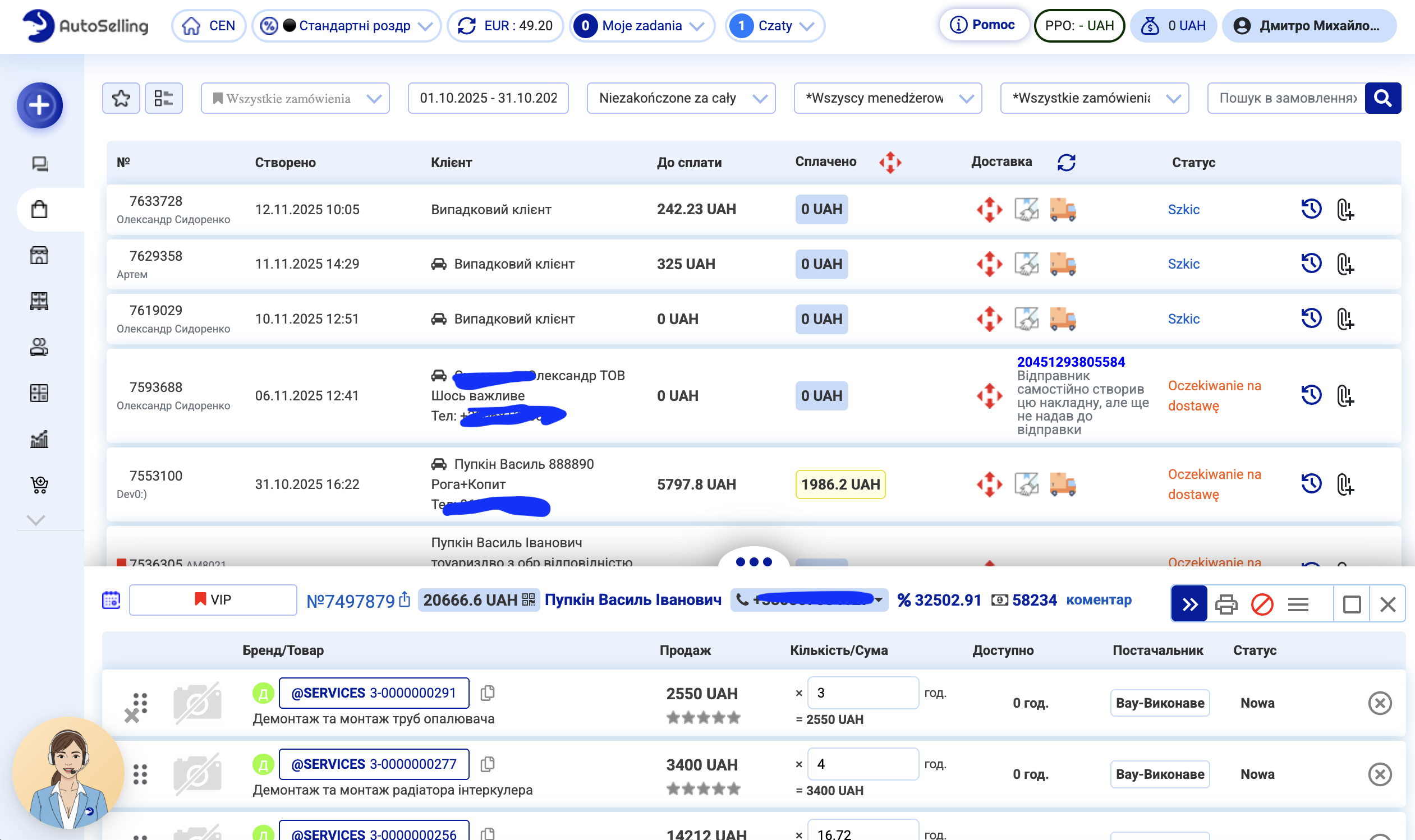
Task: Click the blue plus create-order button
Action: coord(39,105)
